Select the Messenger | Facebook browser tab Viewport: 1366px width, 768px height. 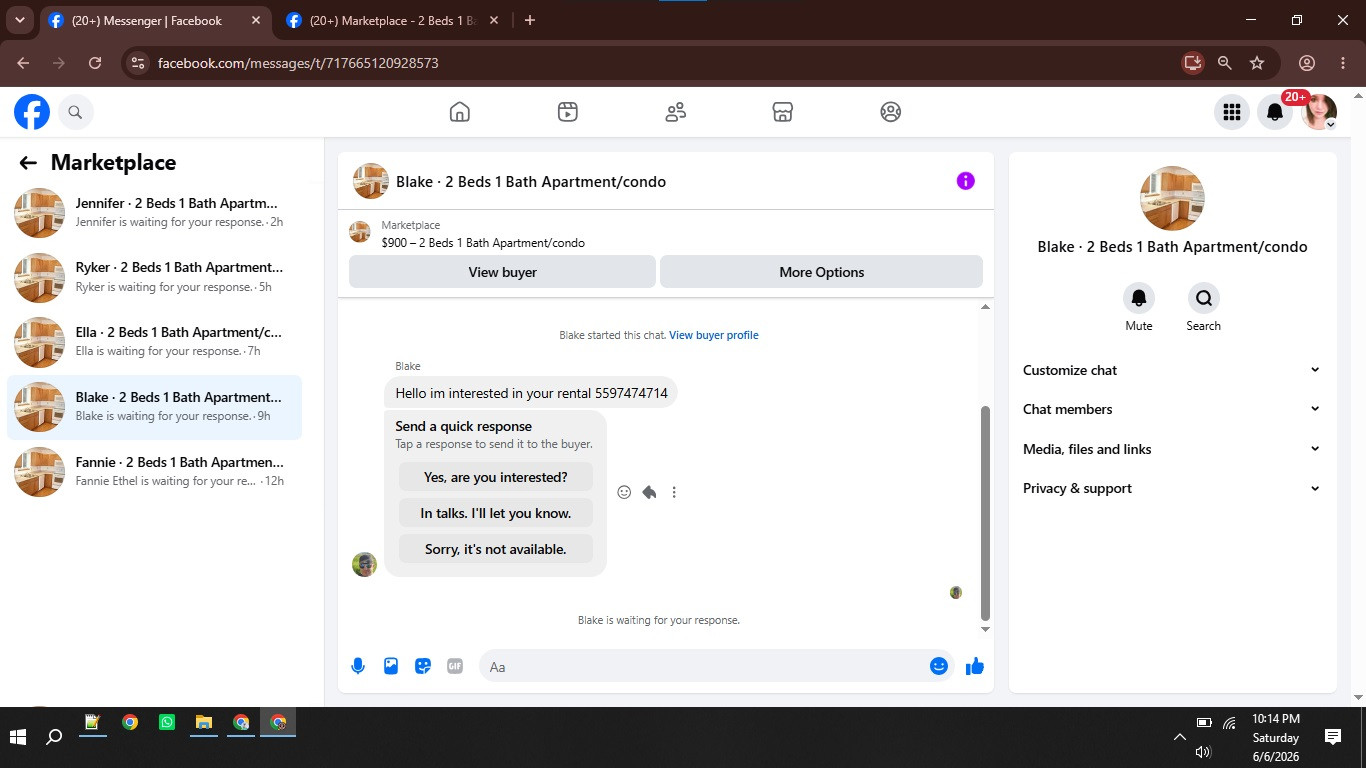[155, 20]
